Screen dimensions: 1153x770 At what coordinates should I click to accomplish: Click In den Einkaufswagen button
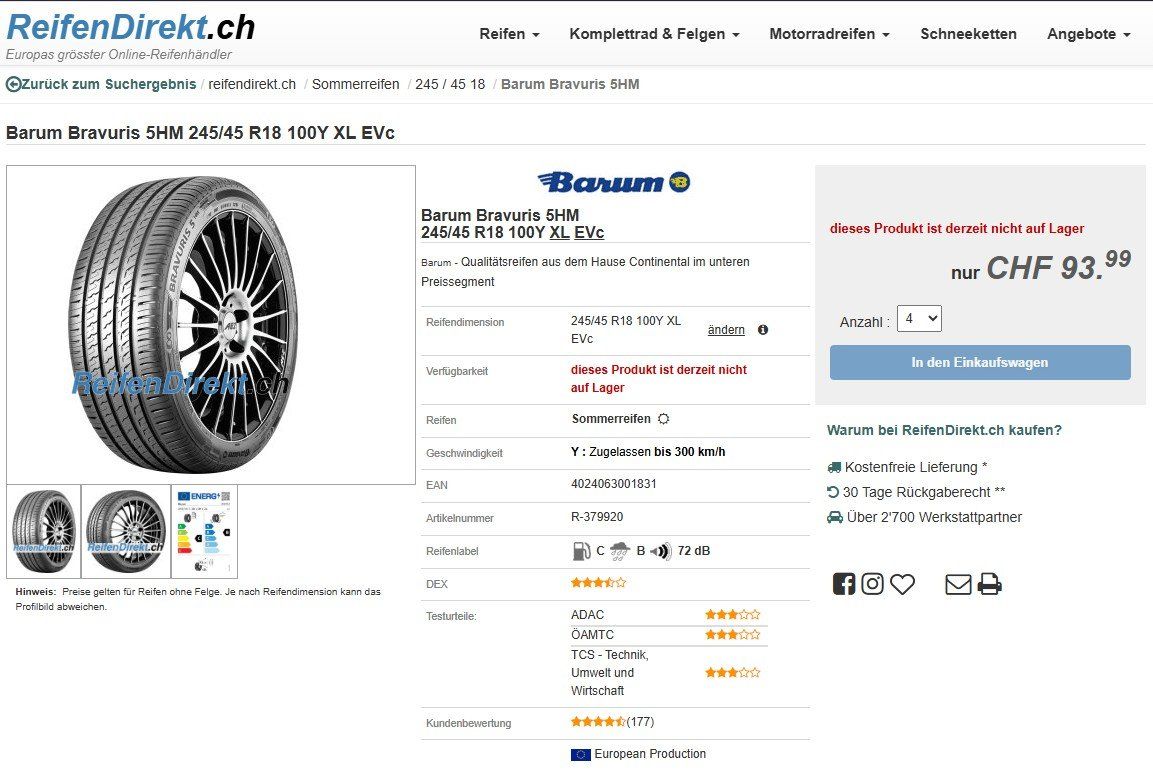coord(980,363)
